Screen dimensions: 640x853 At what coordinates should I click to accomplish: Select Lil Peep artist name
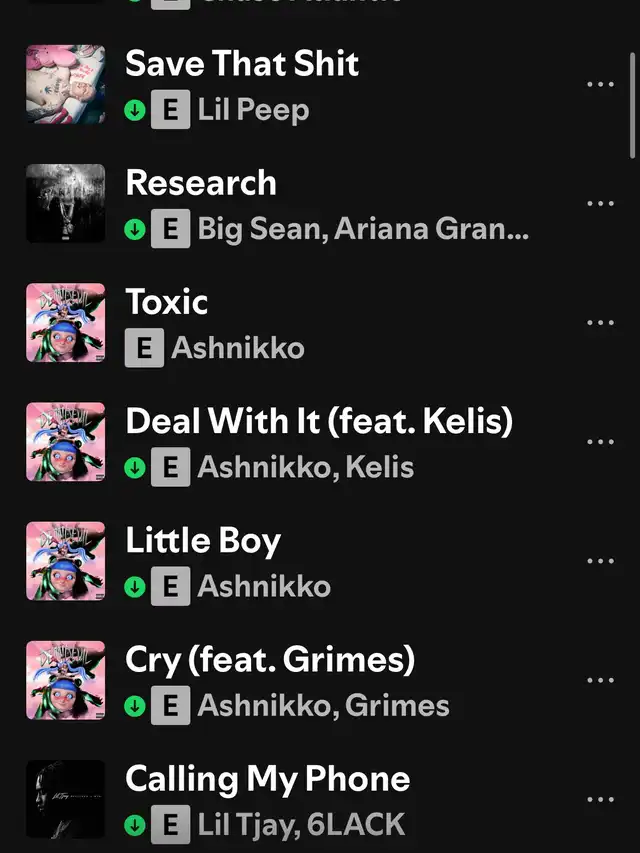254,110
